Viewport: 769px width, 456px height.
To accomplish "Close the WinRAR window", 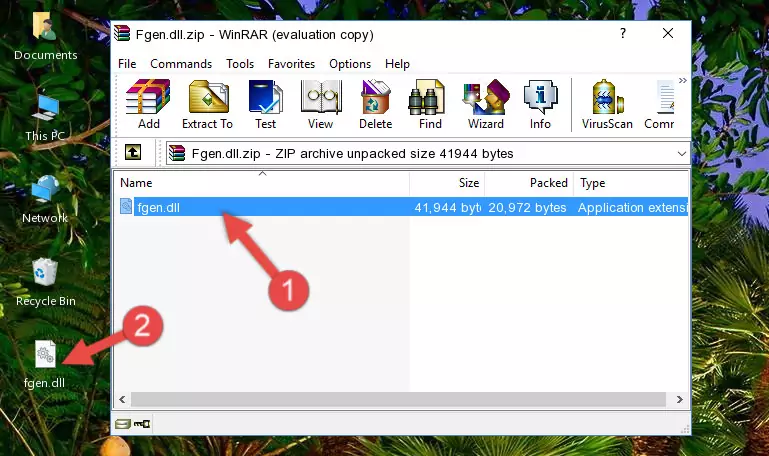I will click(668, 33).
